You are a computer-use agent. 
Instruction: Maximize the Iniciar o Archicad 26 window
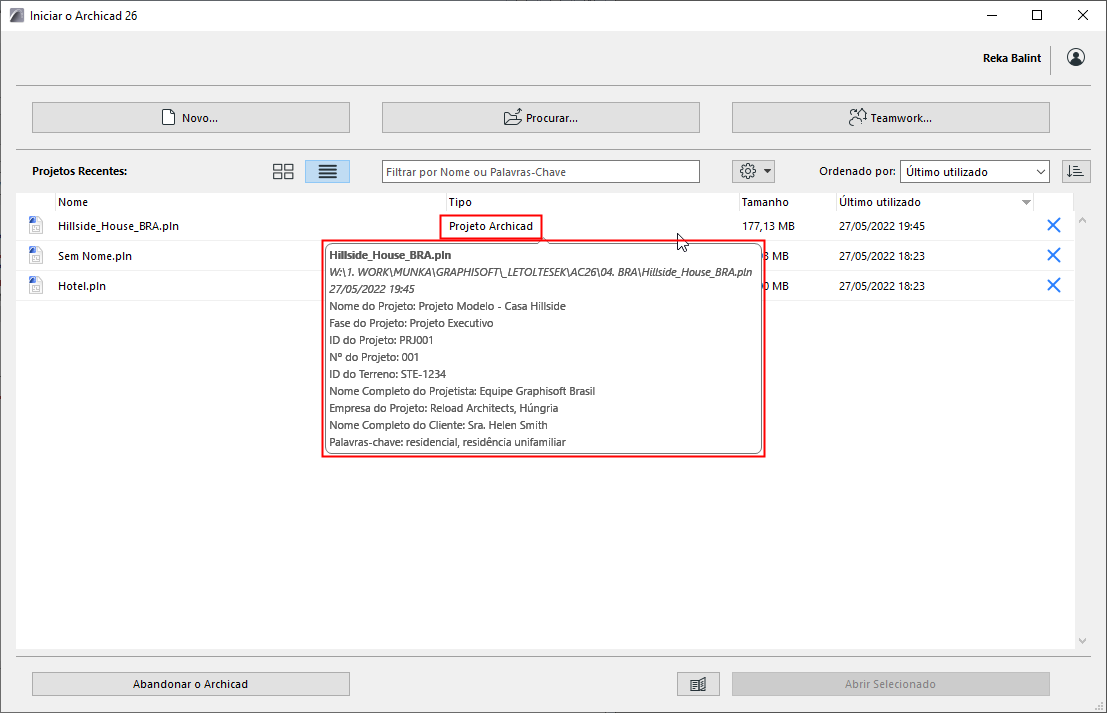1037,16
